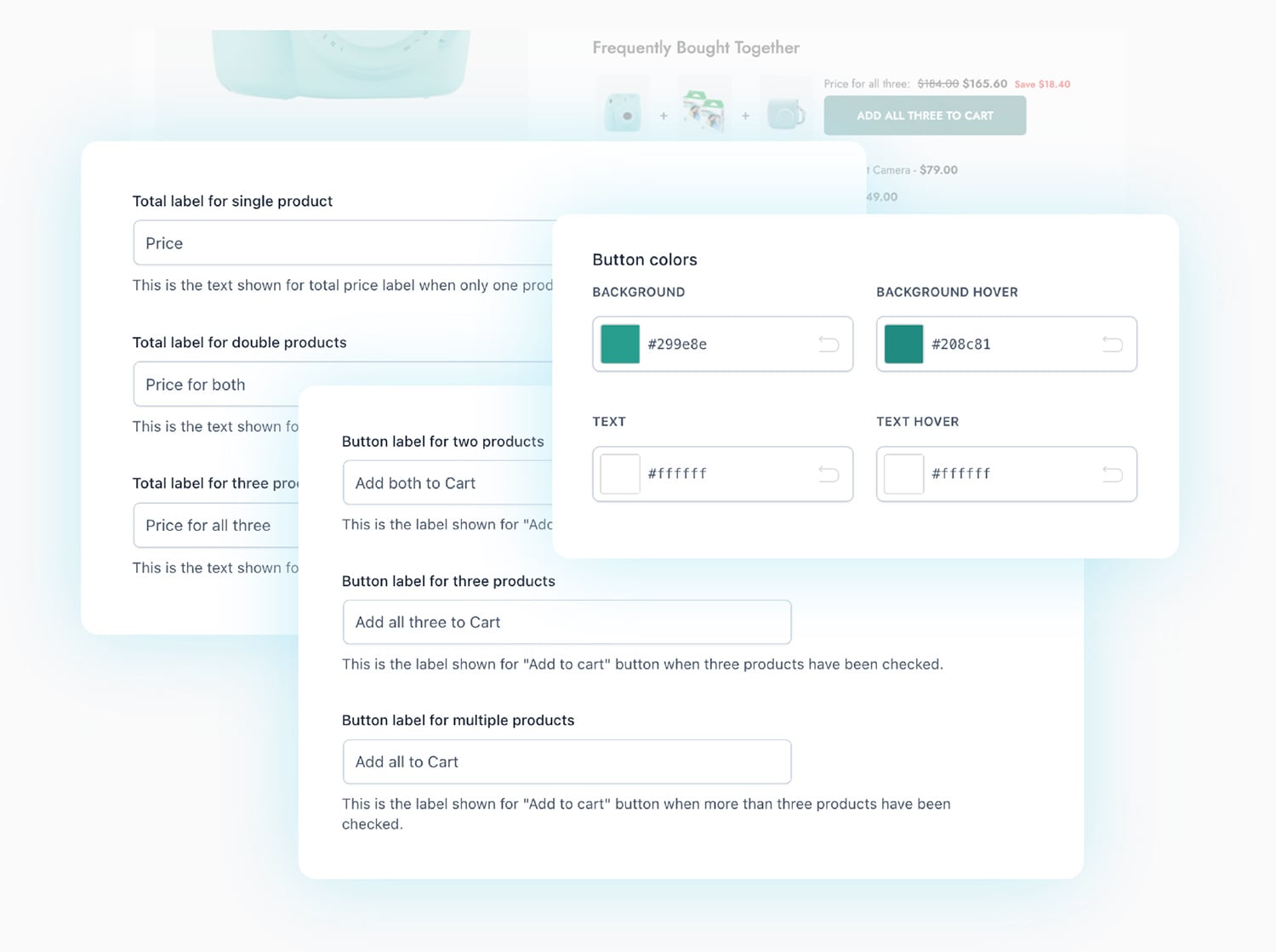Click reset arrow in Text color field
The height and width of the screenshot is (952, 1276).
pyautogui.click(x=828, y=474)
